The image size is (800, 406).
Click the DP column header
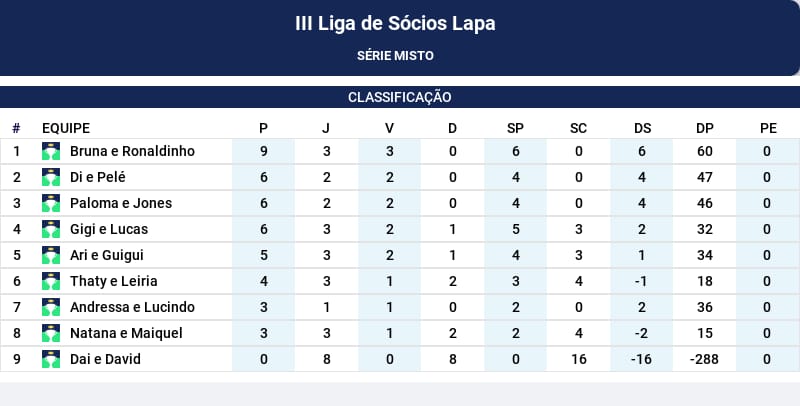705,128
